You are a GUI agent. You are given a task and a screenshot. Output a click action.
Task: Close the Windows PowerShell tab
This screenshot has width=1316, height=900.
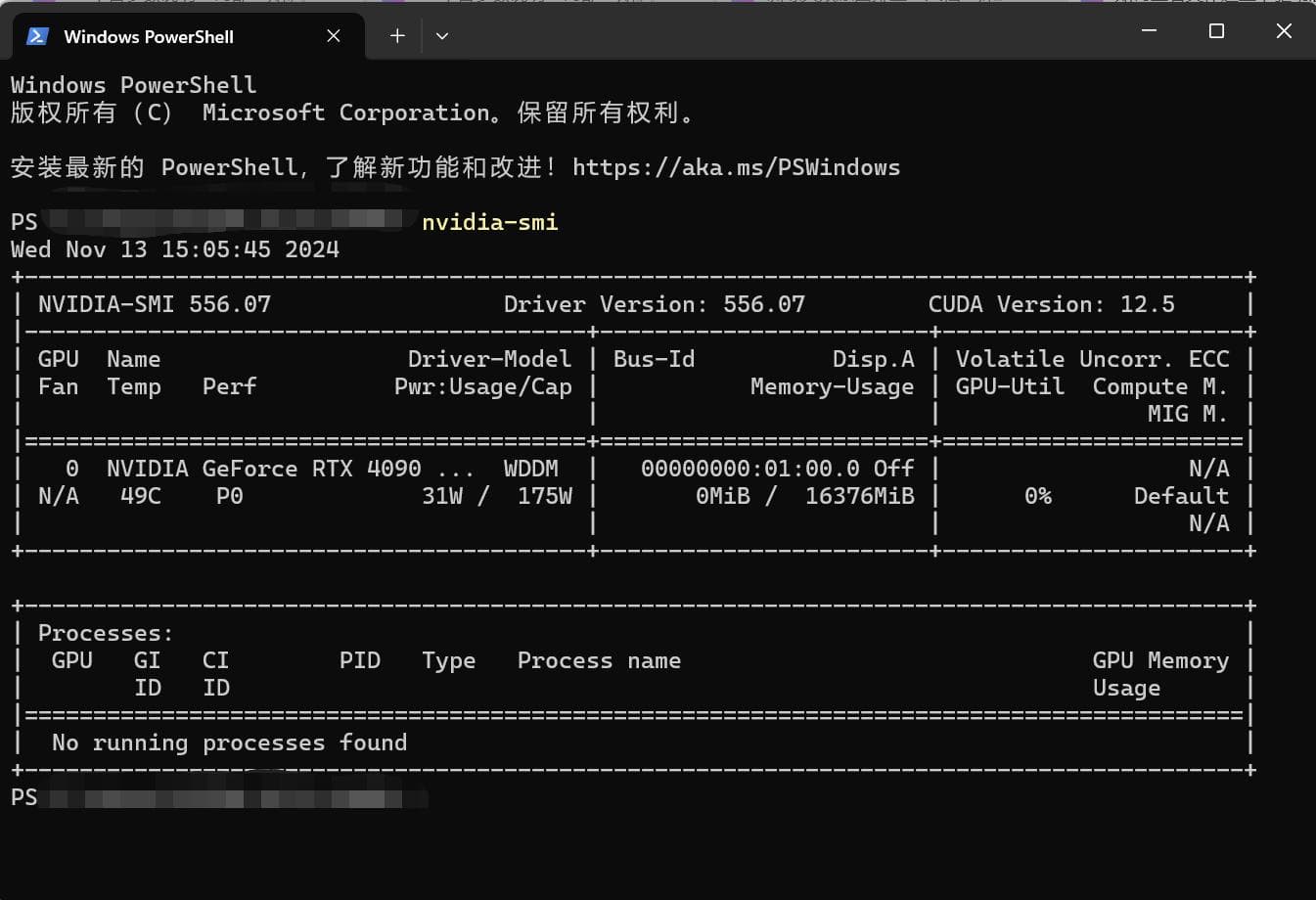point(334,36)
